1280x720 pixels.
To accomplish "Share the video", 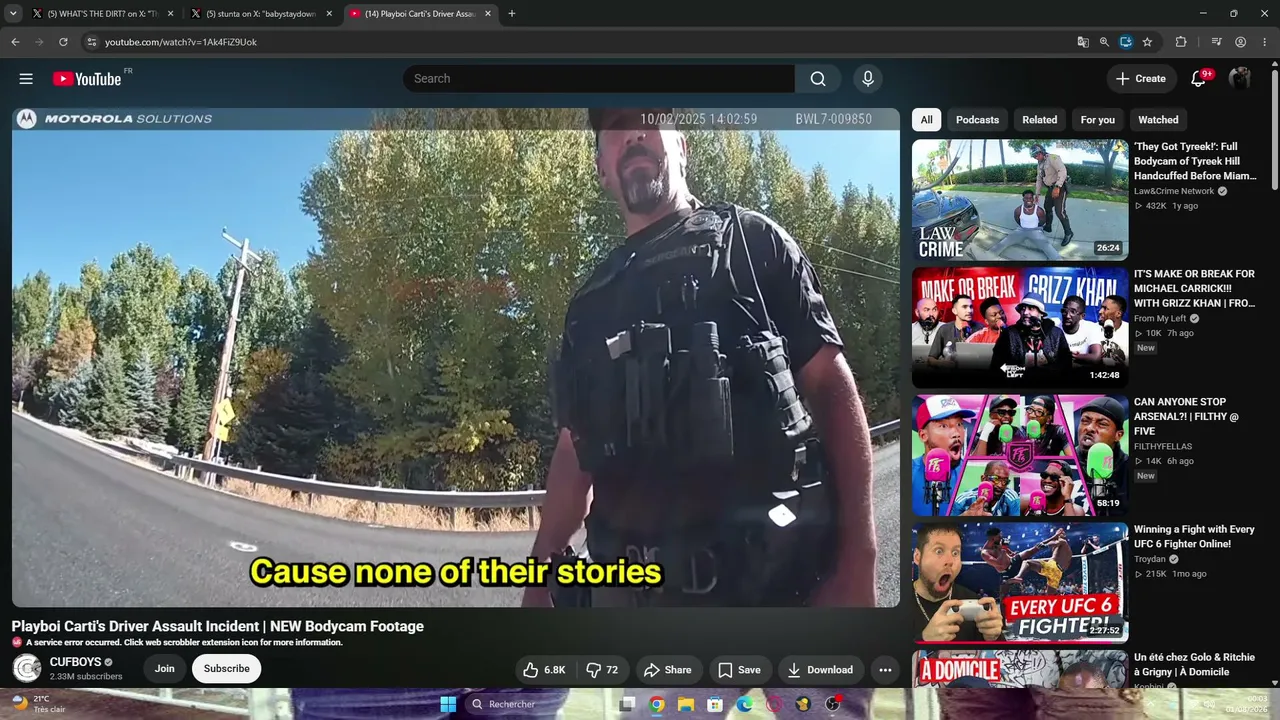I will click(x=668, y=670).
